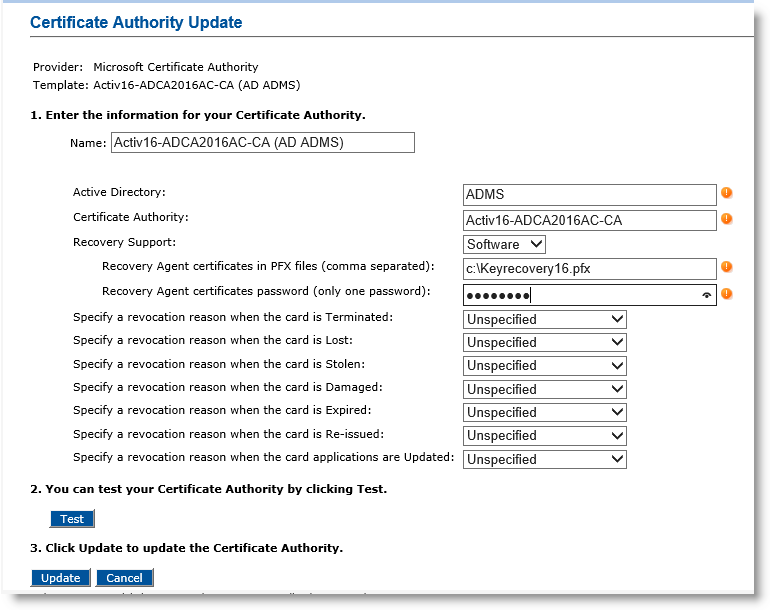Viewport: 770px width, 610px height.
Task: Open revocation reason dropdown for Updated applications
Action: [545, 459]
